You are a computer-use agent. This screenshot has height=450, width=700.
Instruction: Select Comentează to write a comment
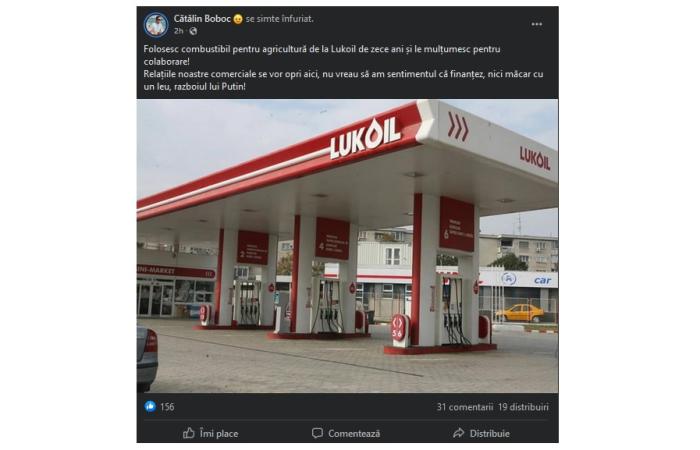346,433
